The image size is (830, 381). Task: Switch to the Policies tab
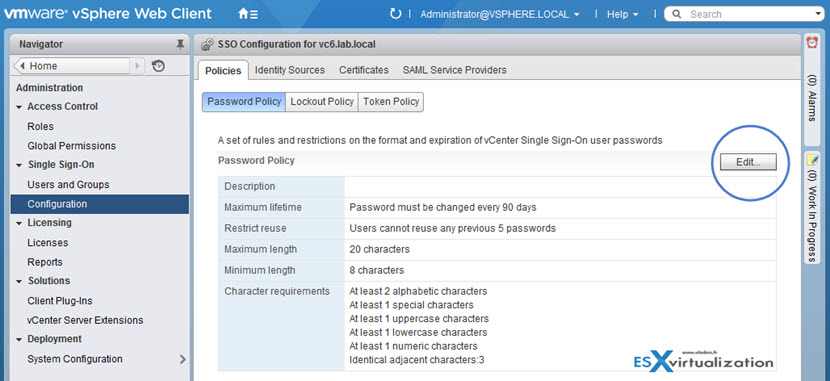click(223, 70)
